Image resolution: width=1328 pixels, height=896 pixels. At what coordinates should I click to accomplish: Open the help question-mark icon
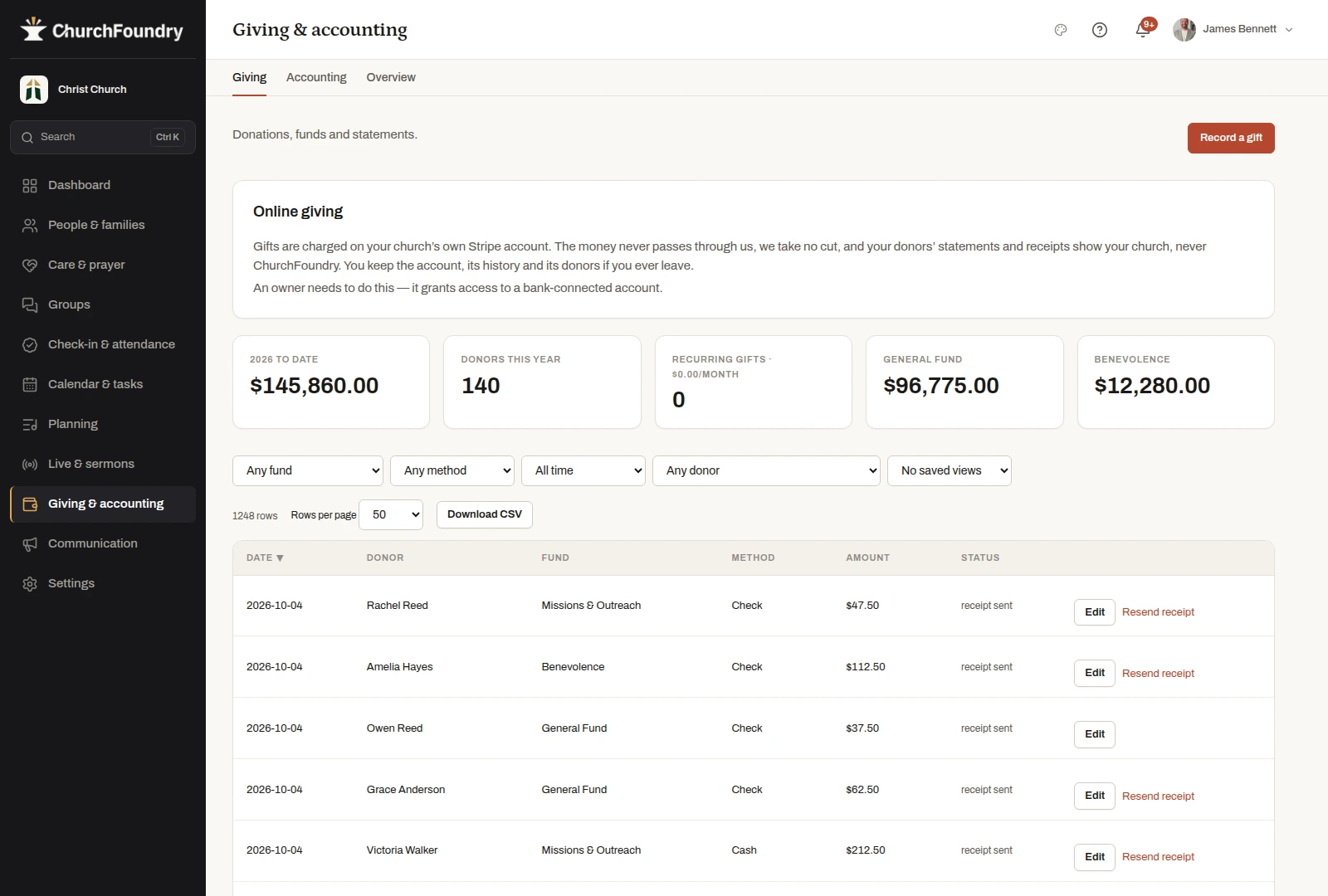click(1100, 30)
